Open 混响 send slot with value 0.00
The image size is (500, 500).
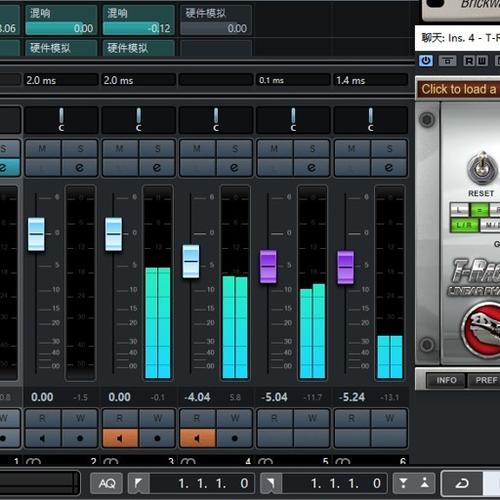coord(61,20)
